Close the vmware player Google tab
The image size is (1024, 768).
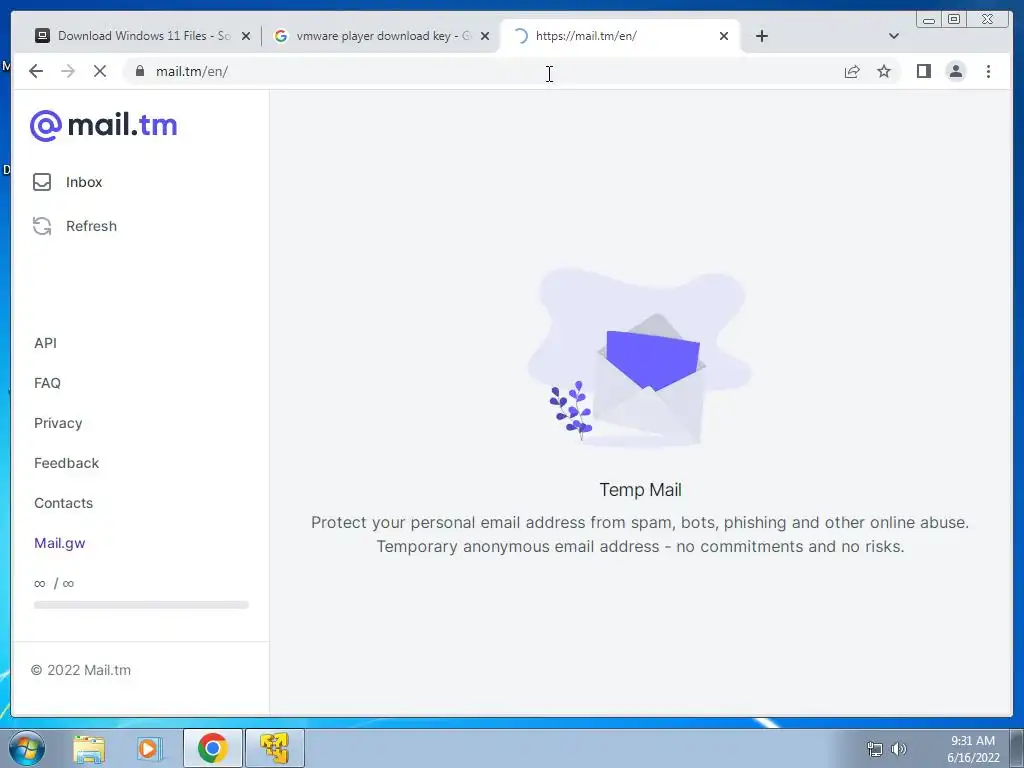(x=485, y=36)
